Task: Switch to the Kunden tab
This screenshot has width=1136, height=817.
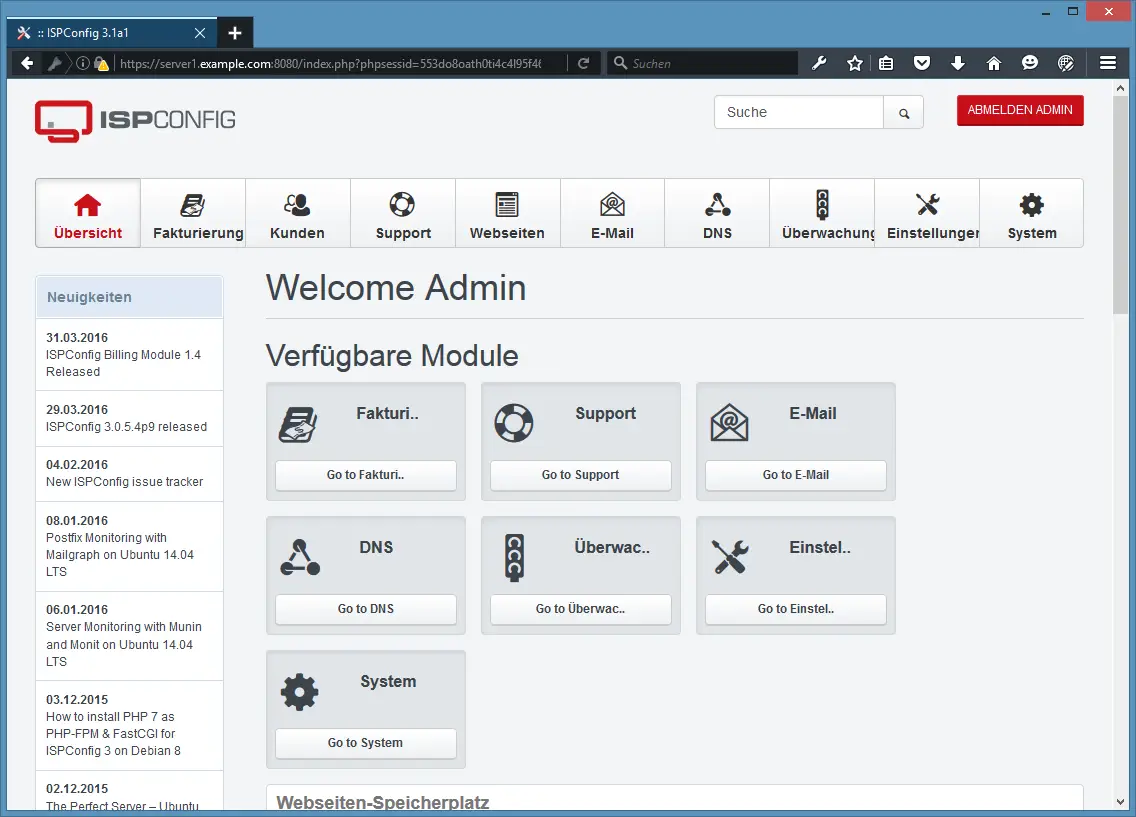Action: click(298, 214)
